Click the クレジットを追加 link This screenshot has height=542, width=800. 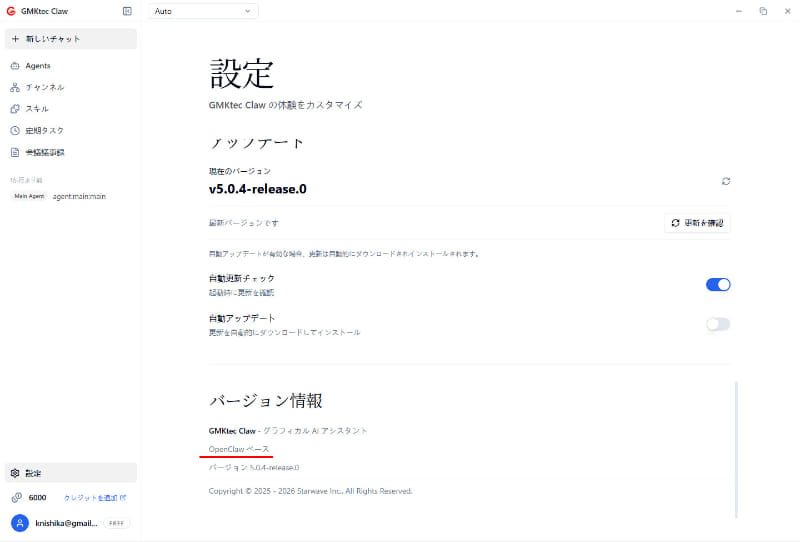[x=95, y=498]
